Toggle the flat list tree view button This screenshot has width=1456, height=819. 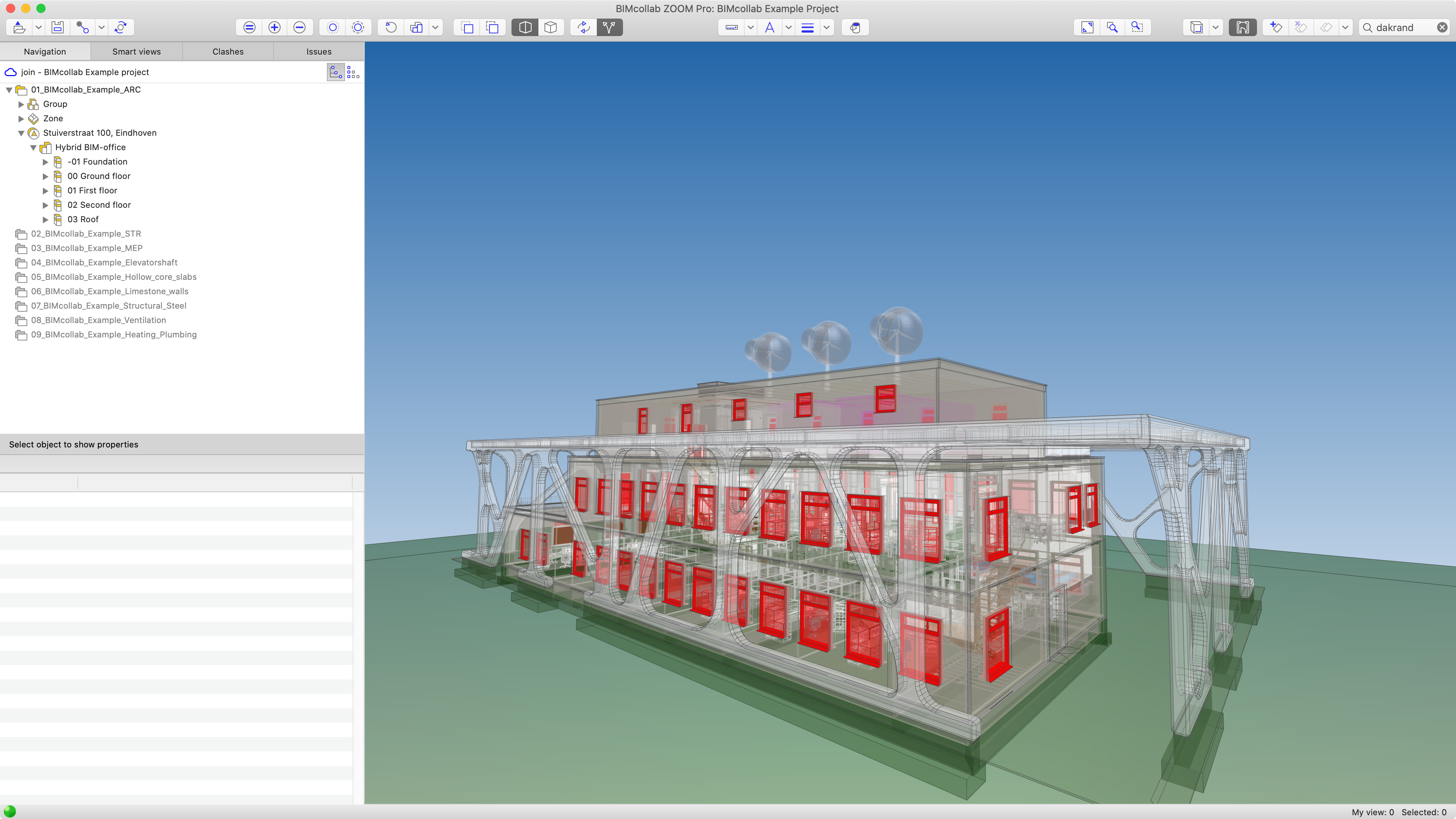coord(353,72)
